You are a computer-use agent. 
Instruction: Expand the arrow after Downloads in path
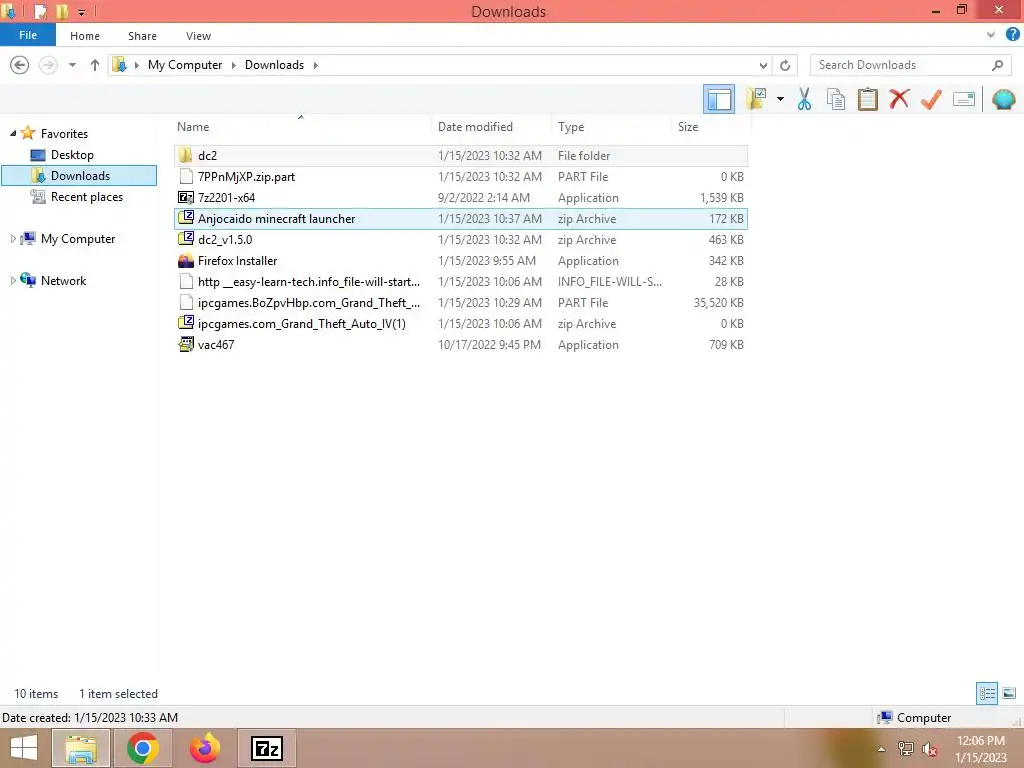[x=315, y=65]
